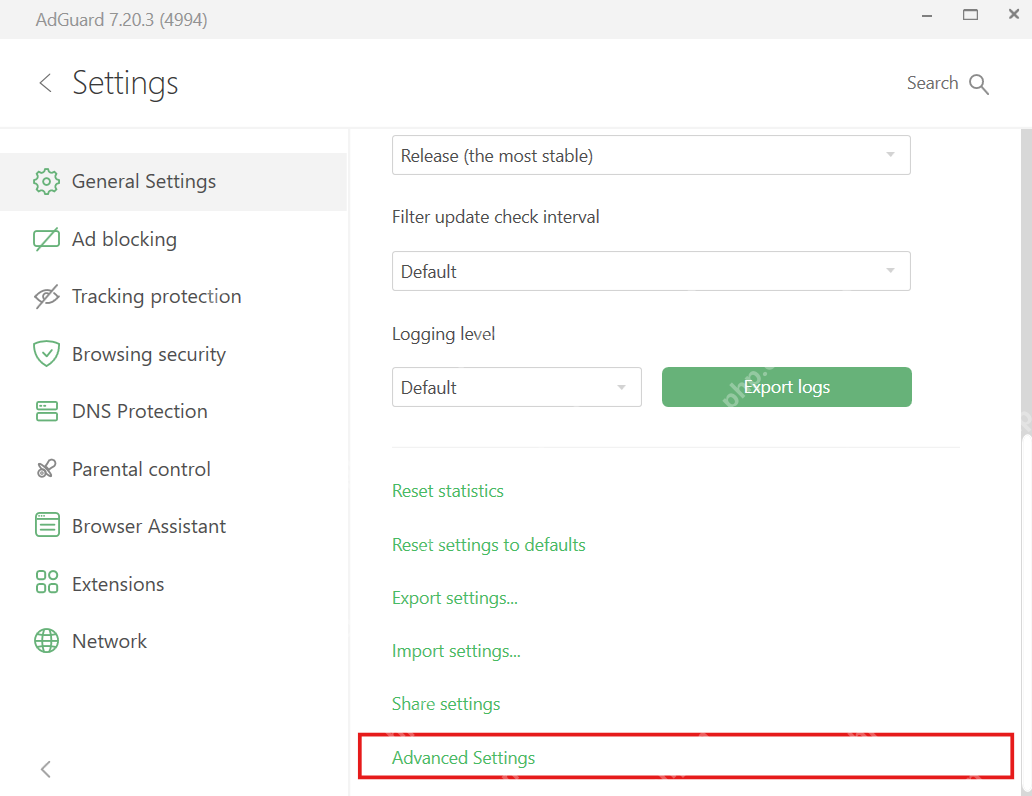Expand the Filter update check interval dropdown

[x=651, y=271]
